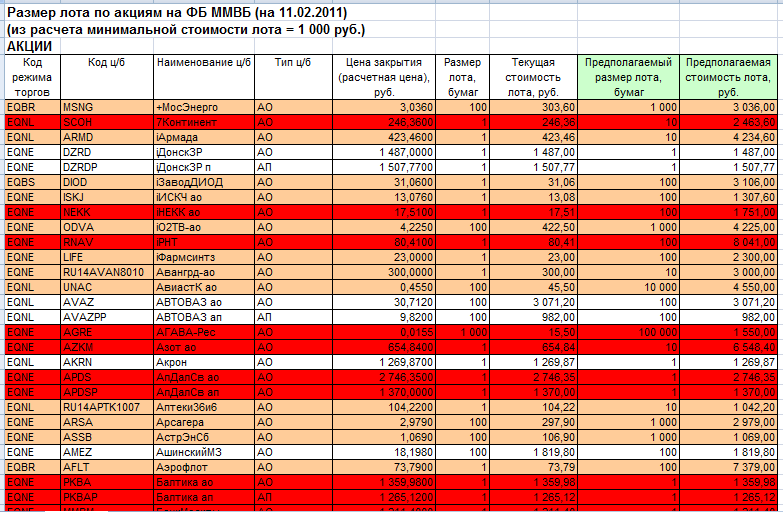Select value '3 036,00' in the MSNG row
Viewport: 783px width, 512px height.
(728, 107)
